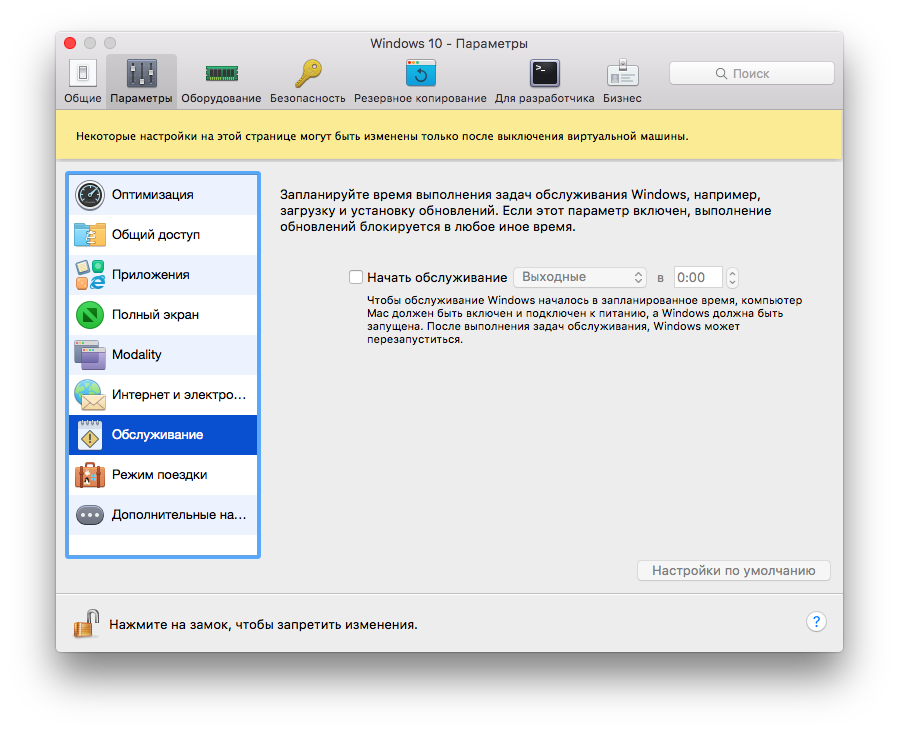899x732 pixels.
Task: Expand the Выходные day dropdown
Action: (580, 277)
